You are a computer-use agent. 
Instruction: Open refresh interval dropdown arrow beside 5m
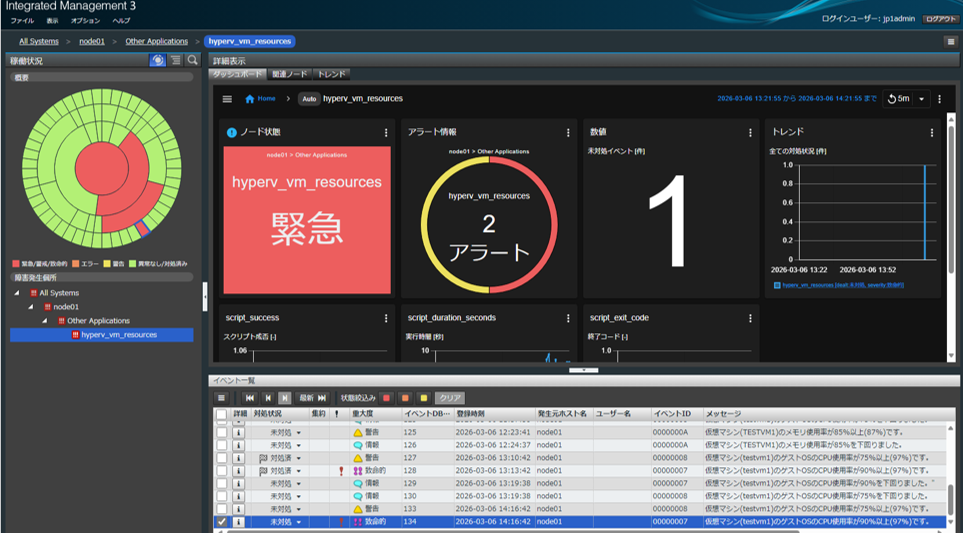coord(921,99)
